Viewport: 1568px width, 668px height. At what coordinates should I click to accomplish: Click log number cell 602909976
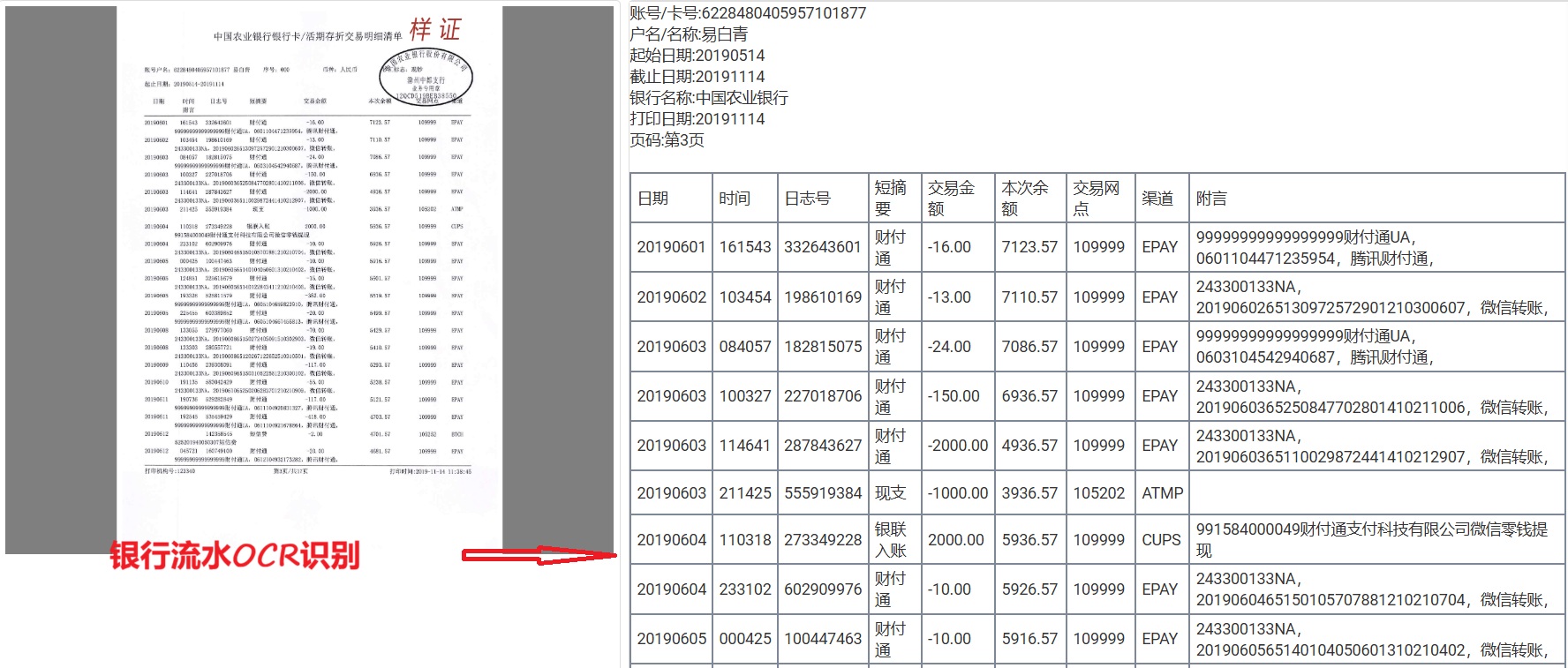(823, 589)
